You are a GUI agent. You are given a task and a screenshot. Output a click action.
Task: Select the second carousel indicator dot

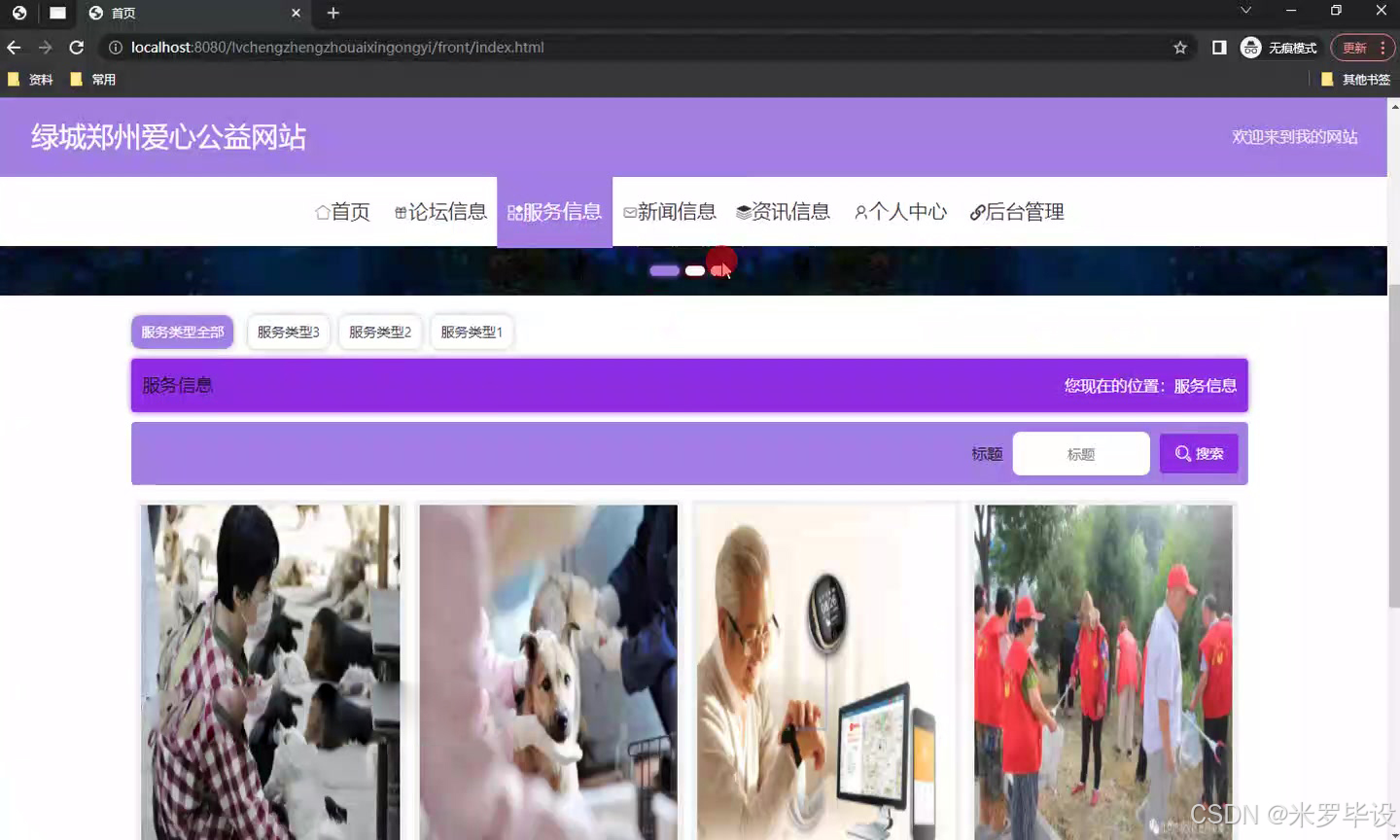click(x=693, y=270)
